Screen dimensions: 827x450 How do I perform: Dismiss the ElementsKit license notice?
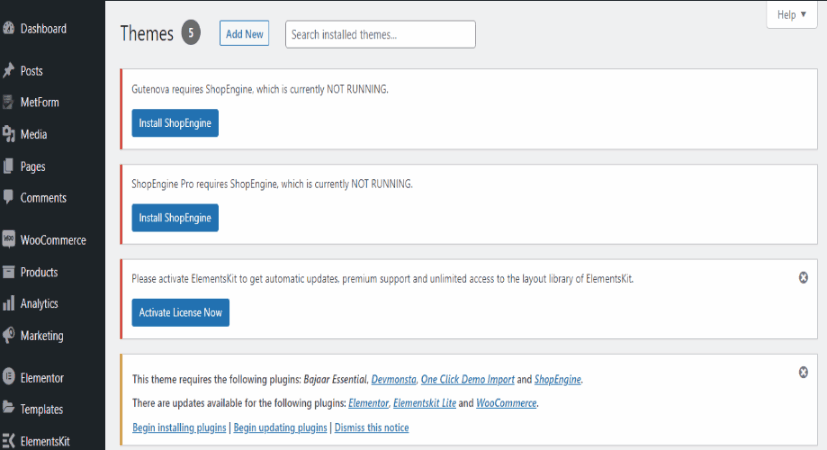tap(803, 277)
